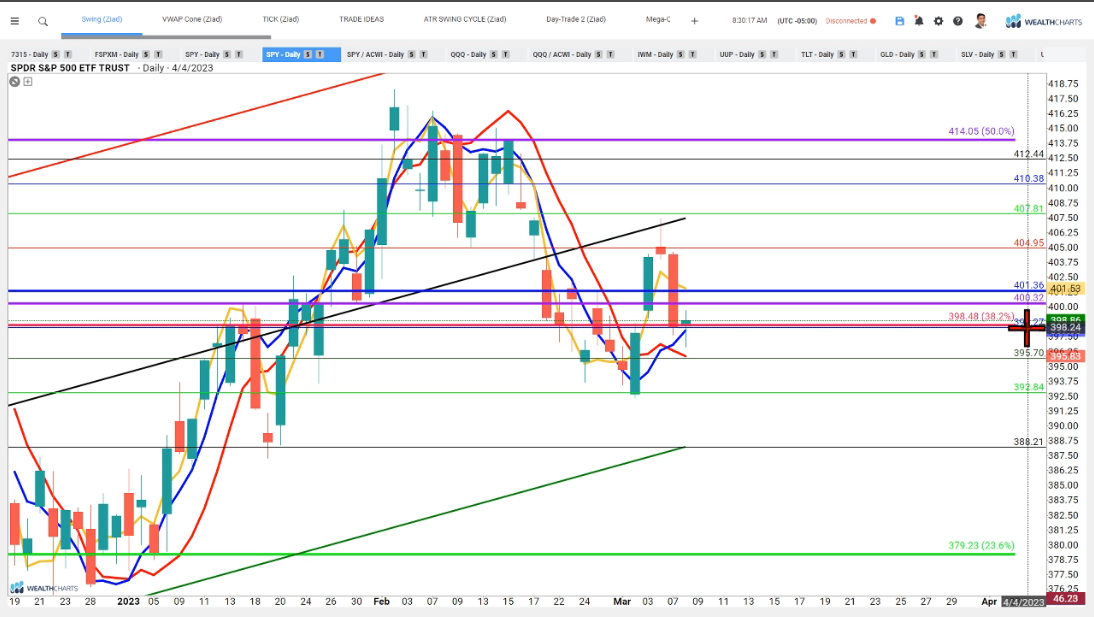Click the 414.05 (50.0%) Fibonacci label
The image size is (1094, 617).
[981, 131]
